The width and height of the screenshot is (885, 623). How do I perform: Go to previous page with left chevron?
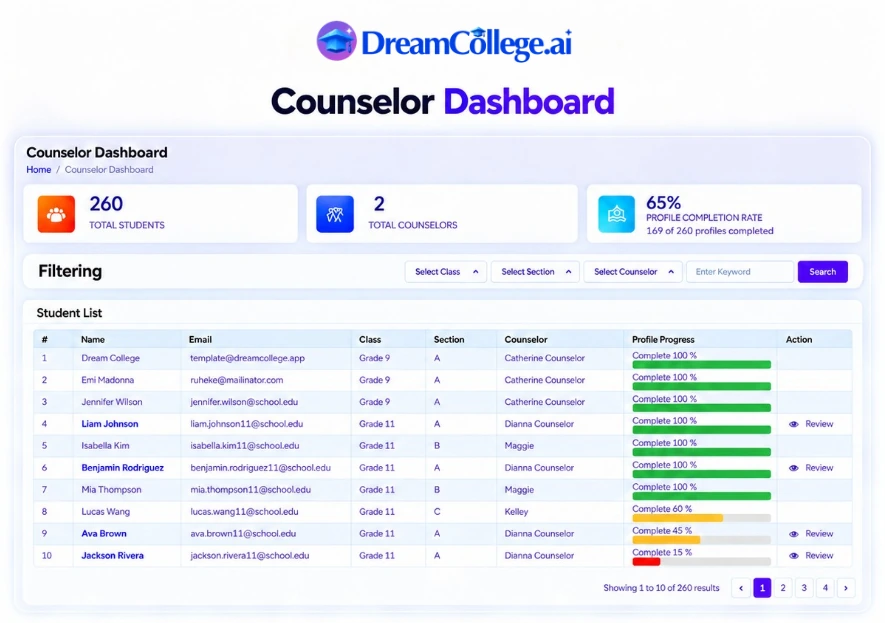tap(741, 588)
